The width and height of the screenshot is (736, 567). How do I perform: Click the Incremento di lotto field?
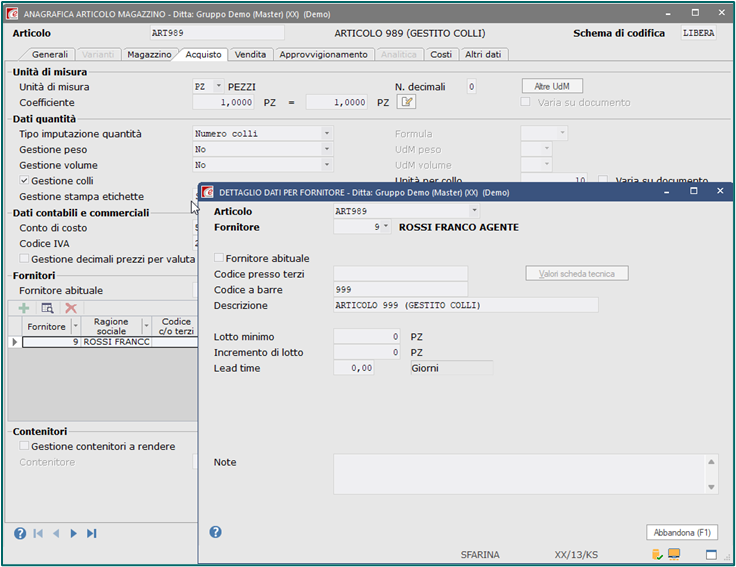367,352
